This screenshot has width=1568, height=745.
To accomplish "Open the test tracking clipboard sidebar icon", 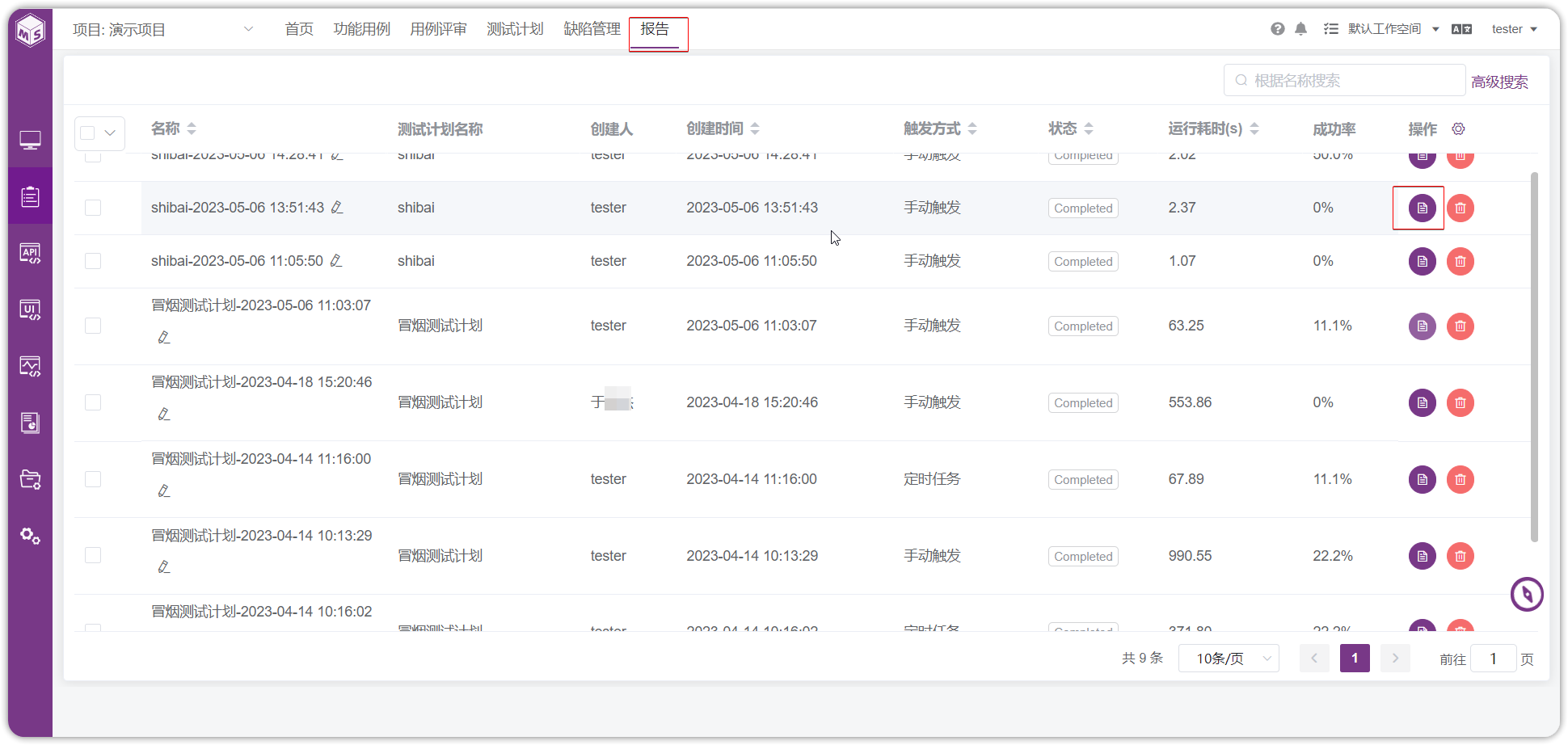I will tap(31, 196).
